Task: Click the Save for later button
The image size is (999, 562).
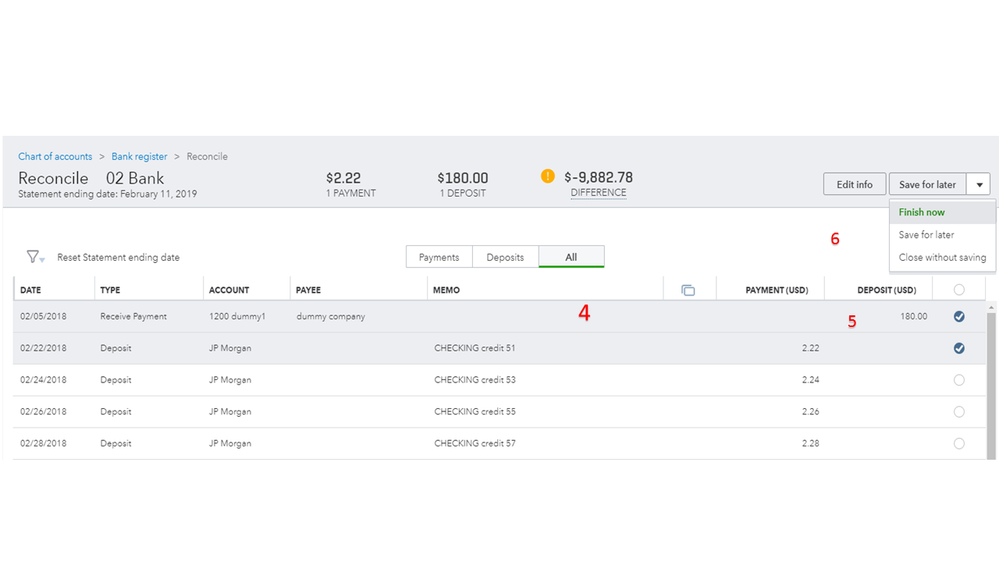Action: [x=928, y=184]
